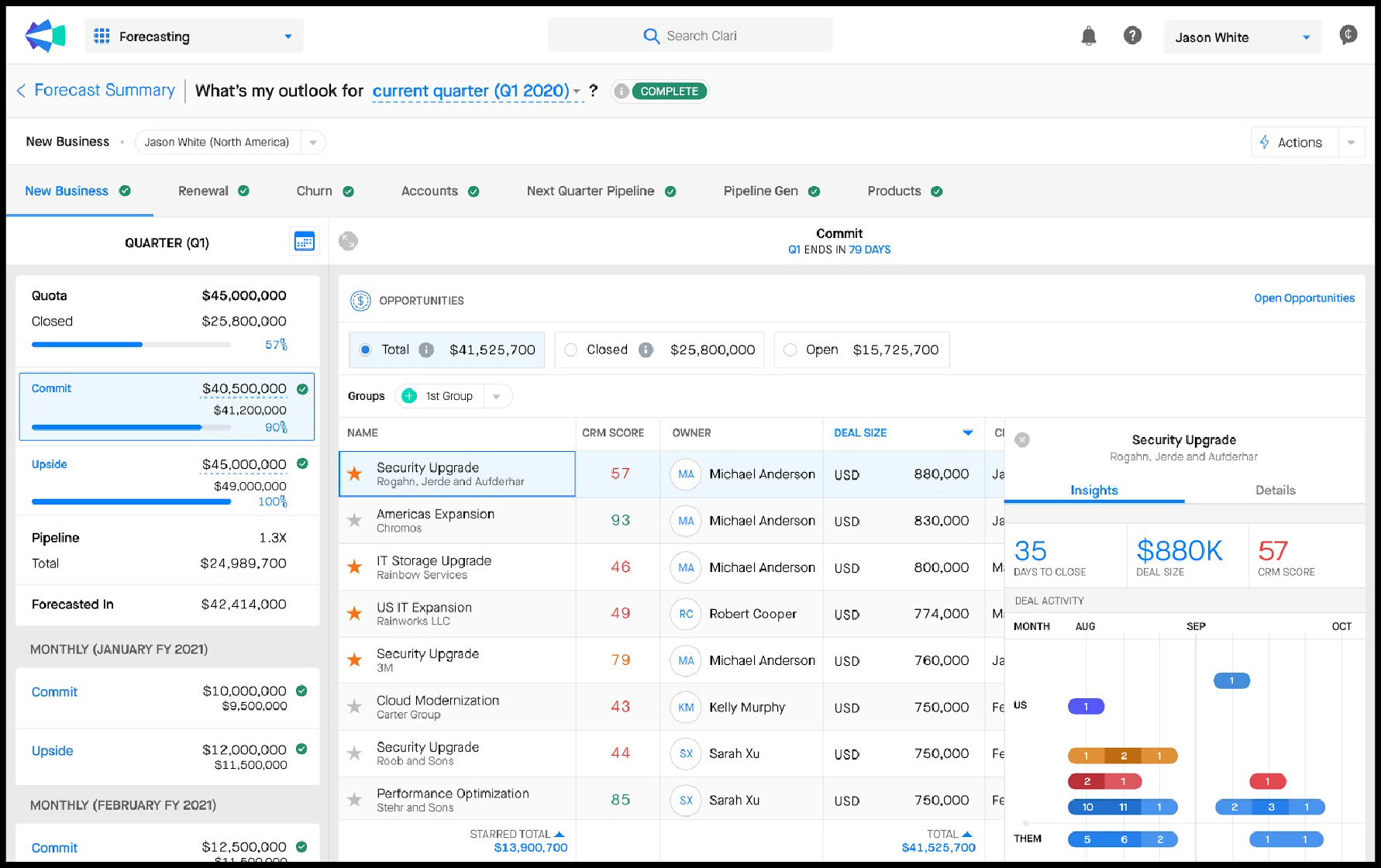Screen dimensions: 1381x868
Task: Open the Forecasting module dropdown
Action: click(x=194, y=36)
